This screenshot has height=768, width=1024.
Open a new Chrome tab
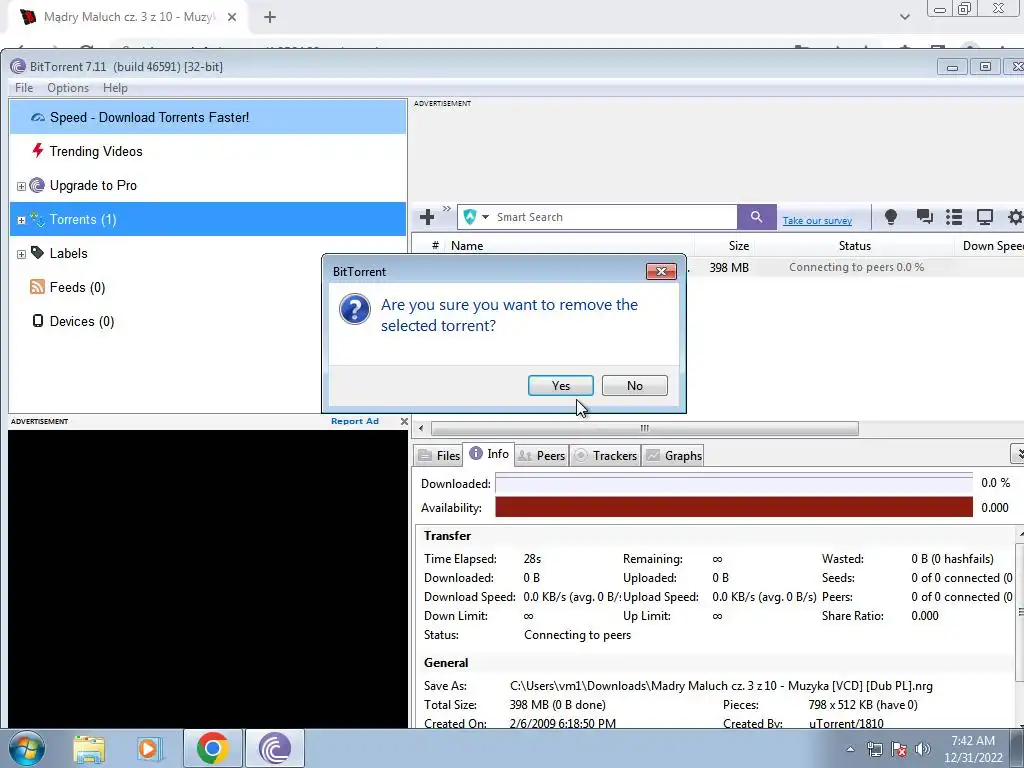270,17
